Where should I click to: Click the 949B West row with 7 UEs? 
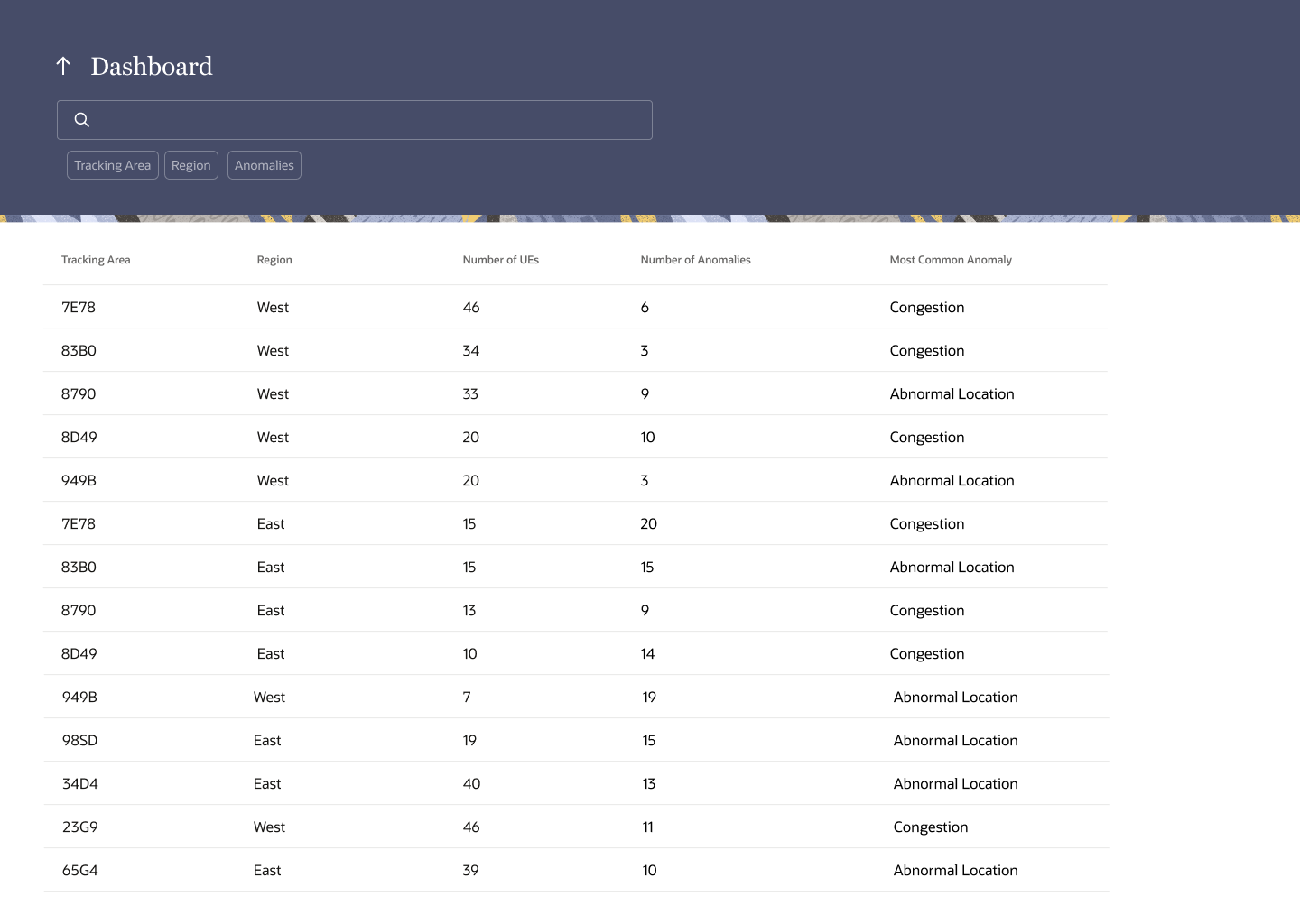pyautogui.click(x=576, y=697)
